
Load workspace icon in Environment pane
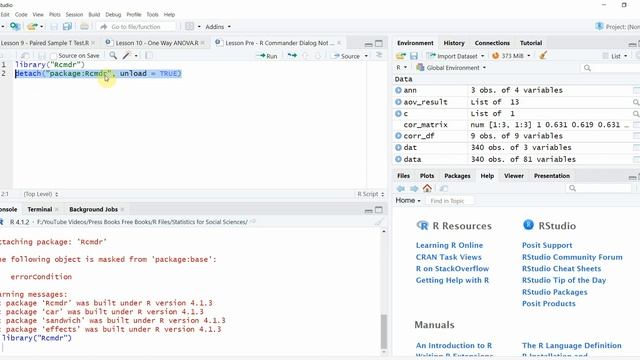click(401, 56)
